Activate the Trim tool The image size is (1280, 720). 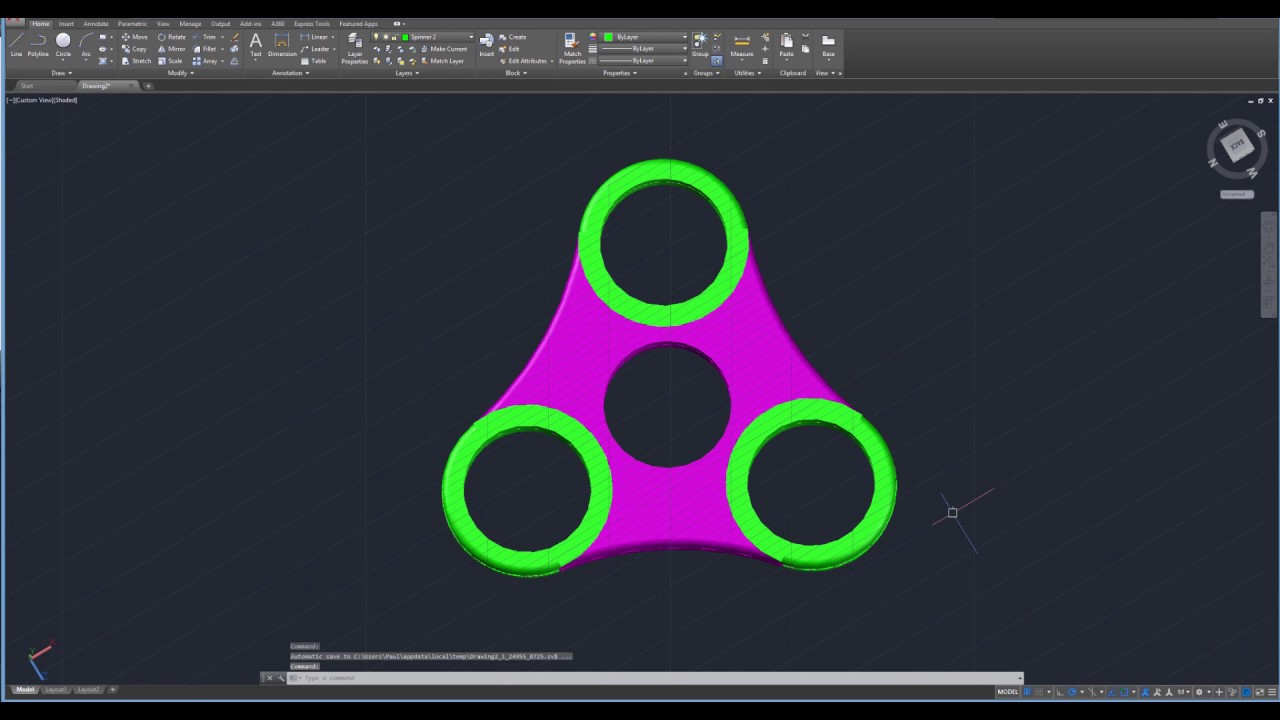(205, 37)
